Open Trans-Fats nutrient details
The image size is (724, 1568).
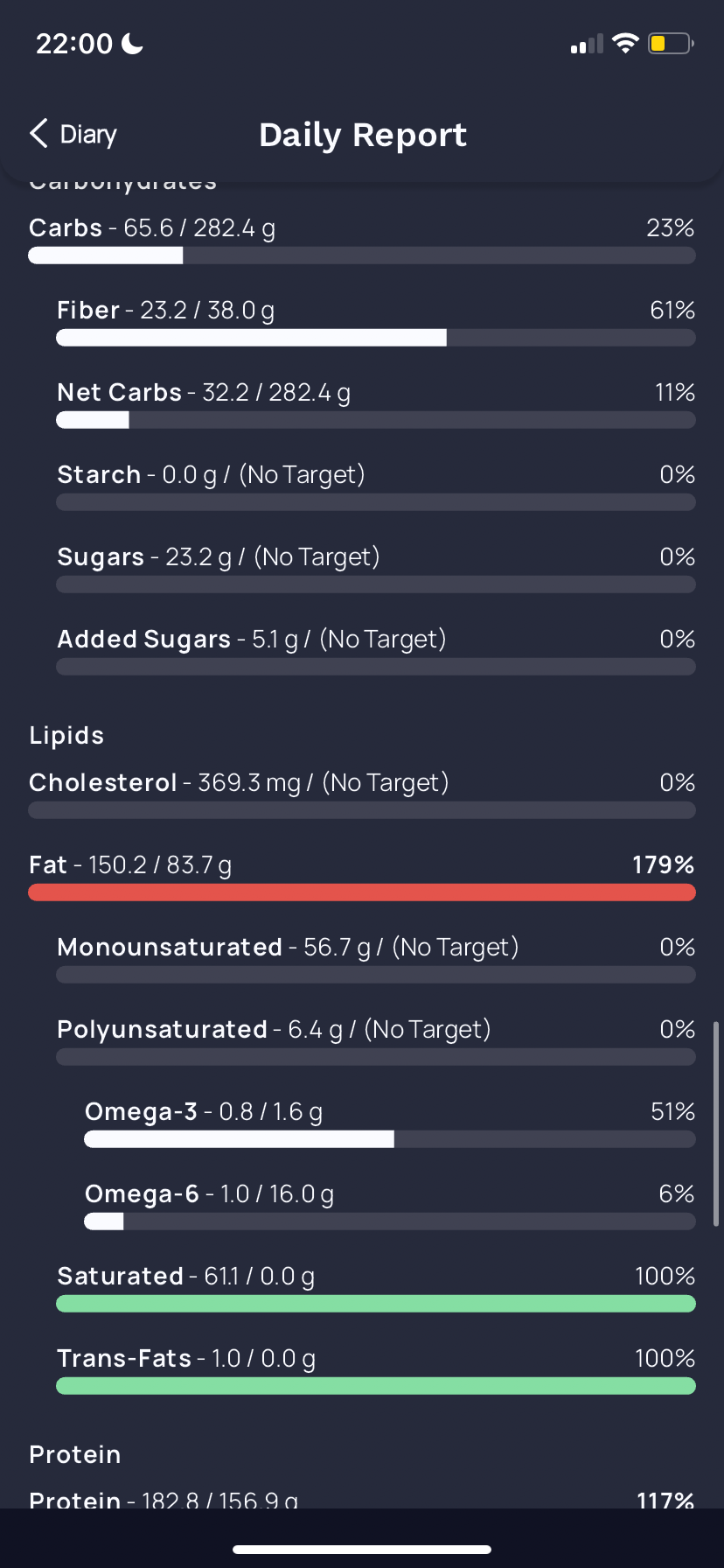click(376, 1370)
